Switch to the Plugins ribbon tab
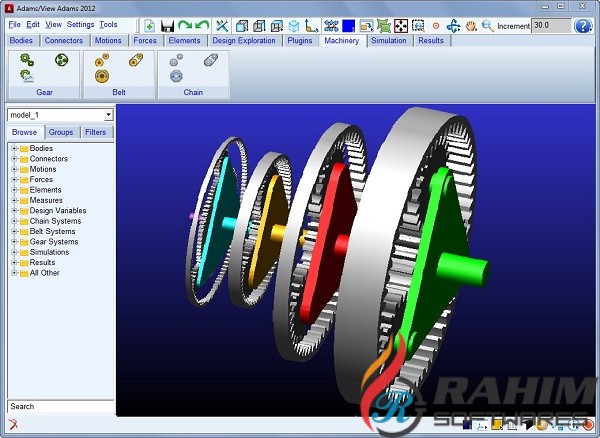The width and height of the screenshot is (600, 438). point(300,41)
